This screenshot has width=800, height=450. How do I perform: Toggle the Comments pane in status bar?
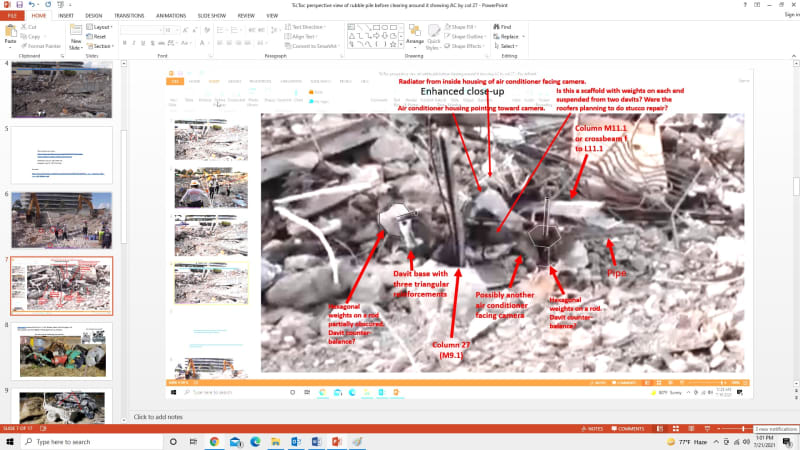(628, 429)
